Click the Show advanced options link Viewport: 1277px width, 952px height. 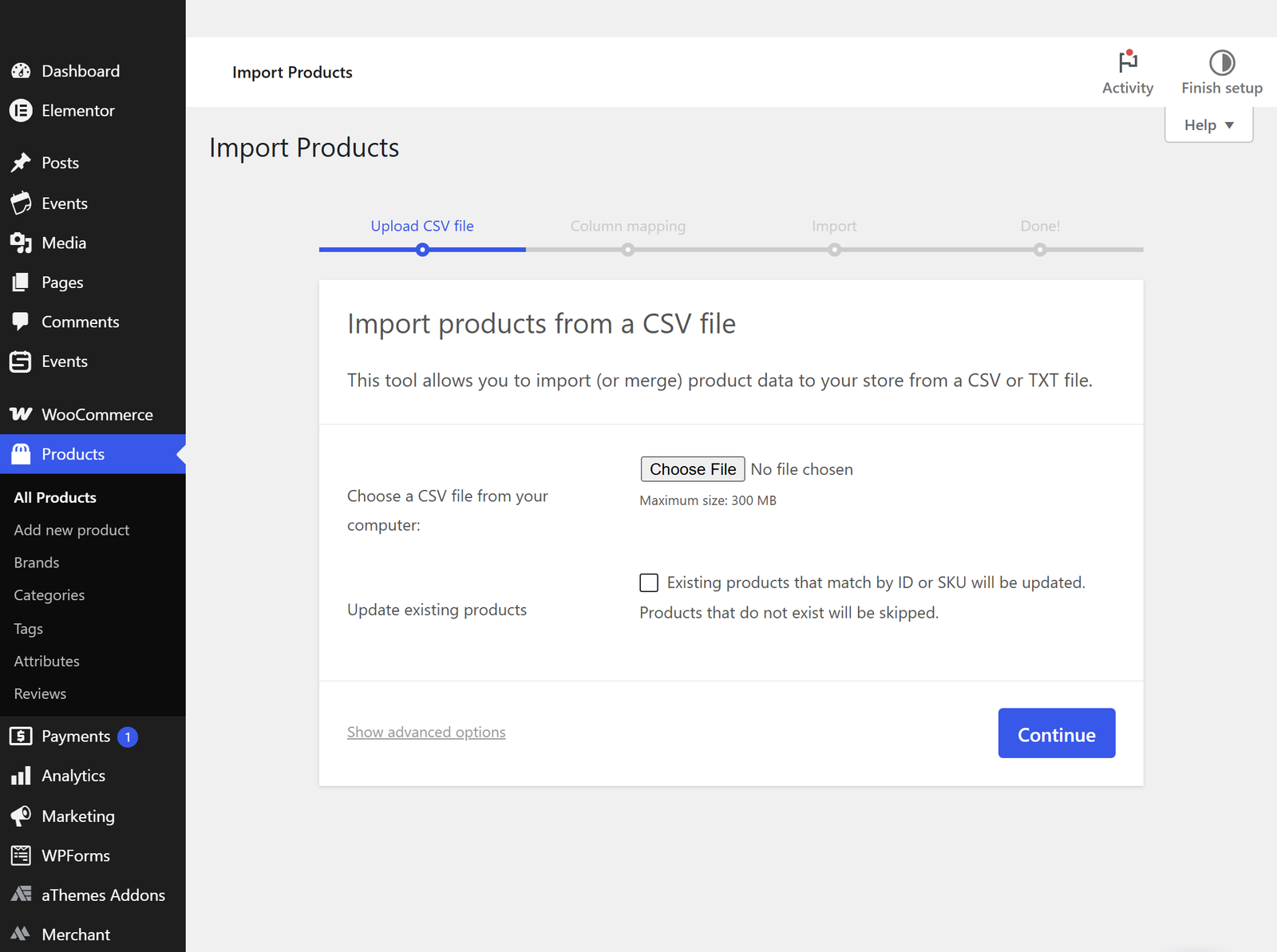tap(426, 732)
